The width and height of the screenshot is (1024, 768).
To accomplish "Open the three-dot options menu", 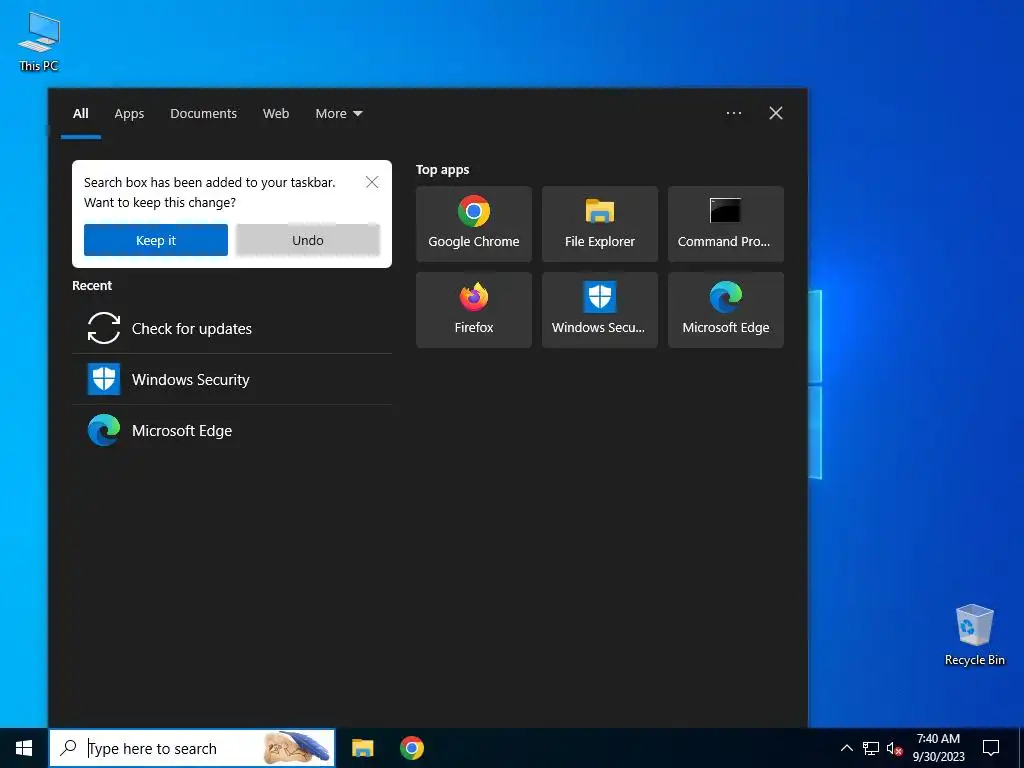I will (x=733, y=113).
